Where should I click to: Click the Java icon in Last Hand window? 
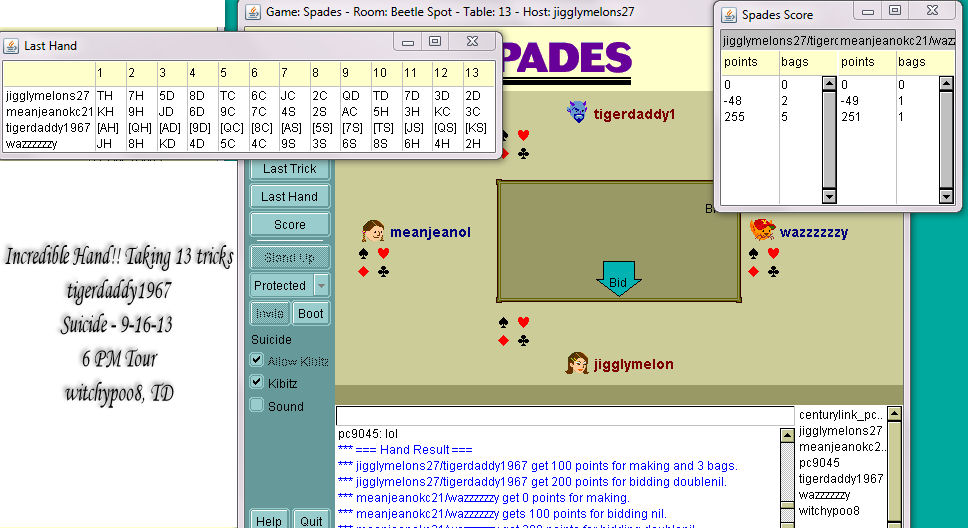pyautogui.click(x=11, y=46)
